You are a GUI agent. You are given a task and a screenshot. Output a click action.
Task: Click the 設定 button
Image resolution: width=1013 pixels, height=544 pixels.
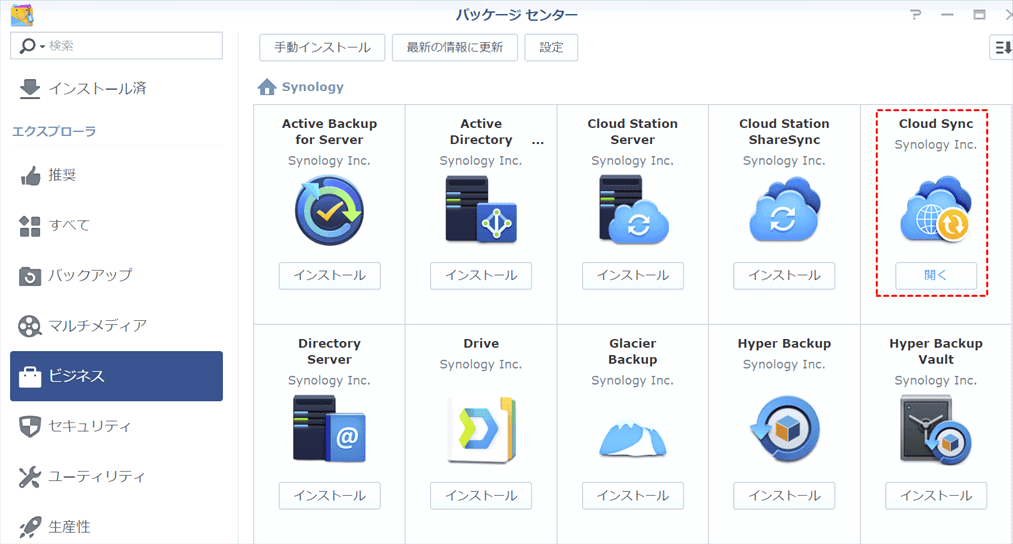click(x=552, y=47)
